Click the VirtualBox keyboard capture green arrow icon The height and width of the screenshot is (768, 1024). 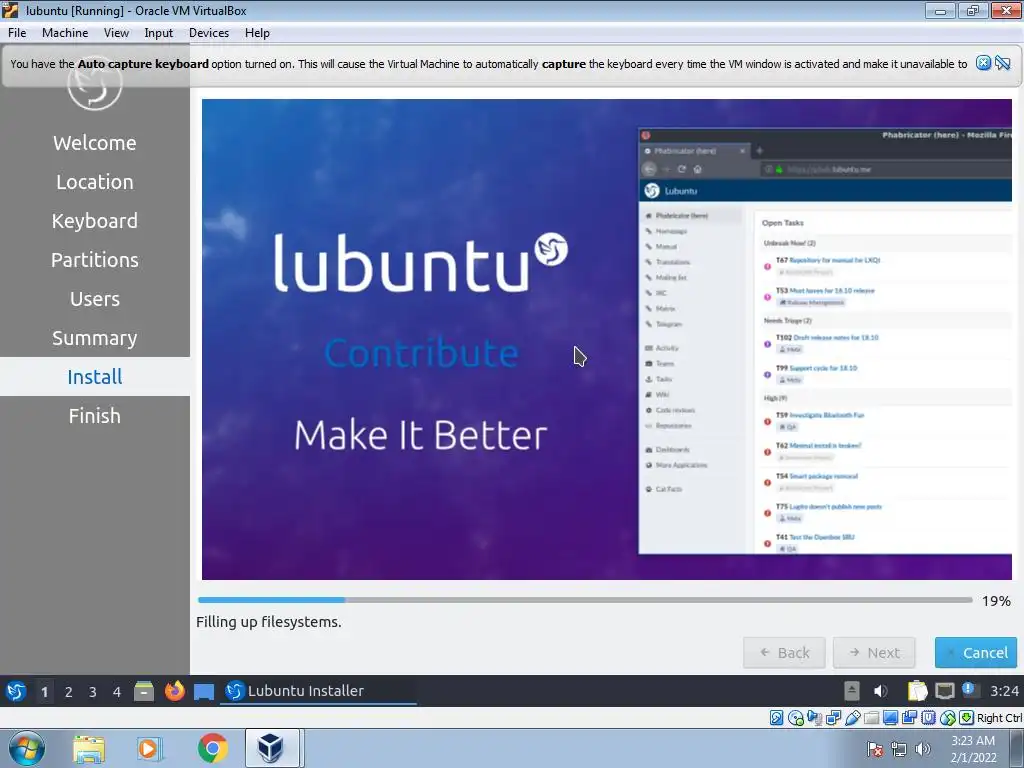pyautogui.click(x=967, y=718)
